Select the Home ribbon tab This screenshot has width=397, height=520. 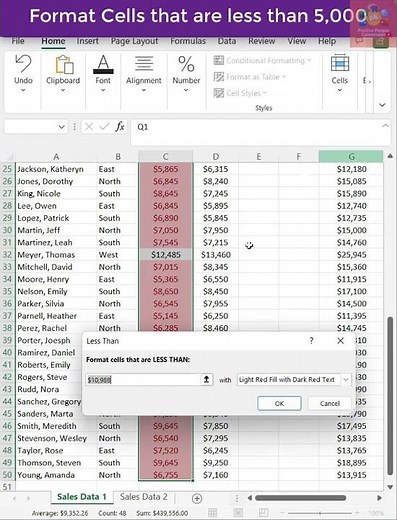[x=53, y=41]
